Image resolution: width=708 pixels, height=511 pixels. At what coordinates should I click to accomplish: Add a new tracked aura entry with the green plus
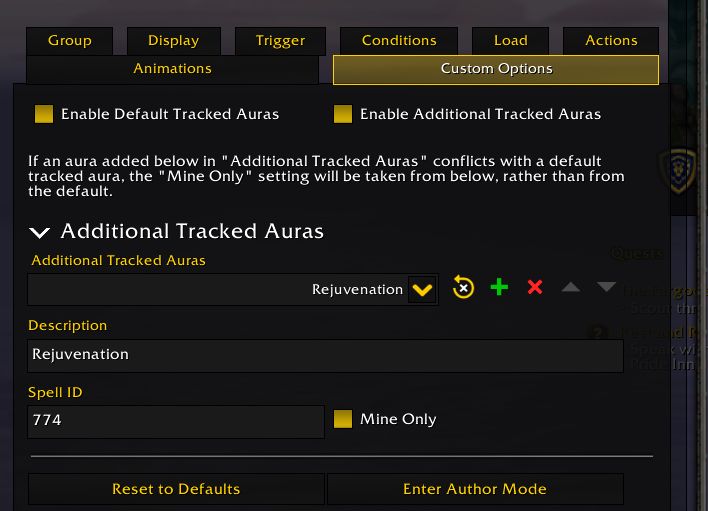(499, 288)
